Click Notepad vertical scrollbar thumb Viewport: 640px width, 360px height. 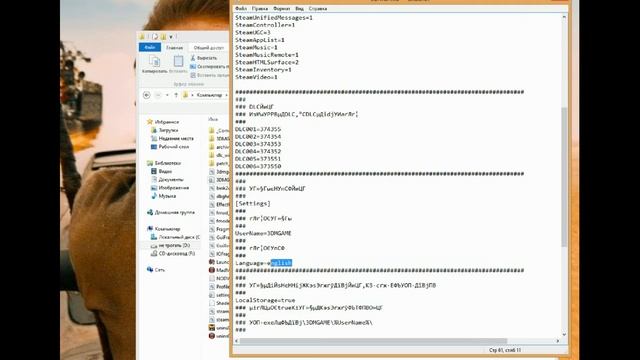tap(564, 177)
